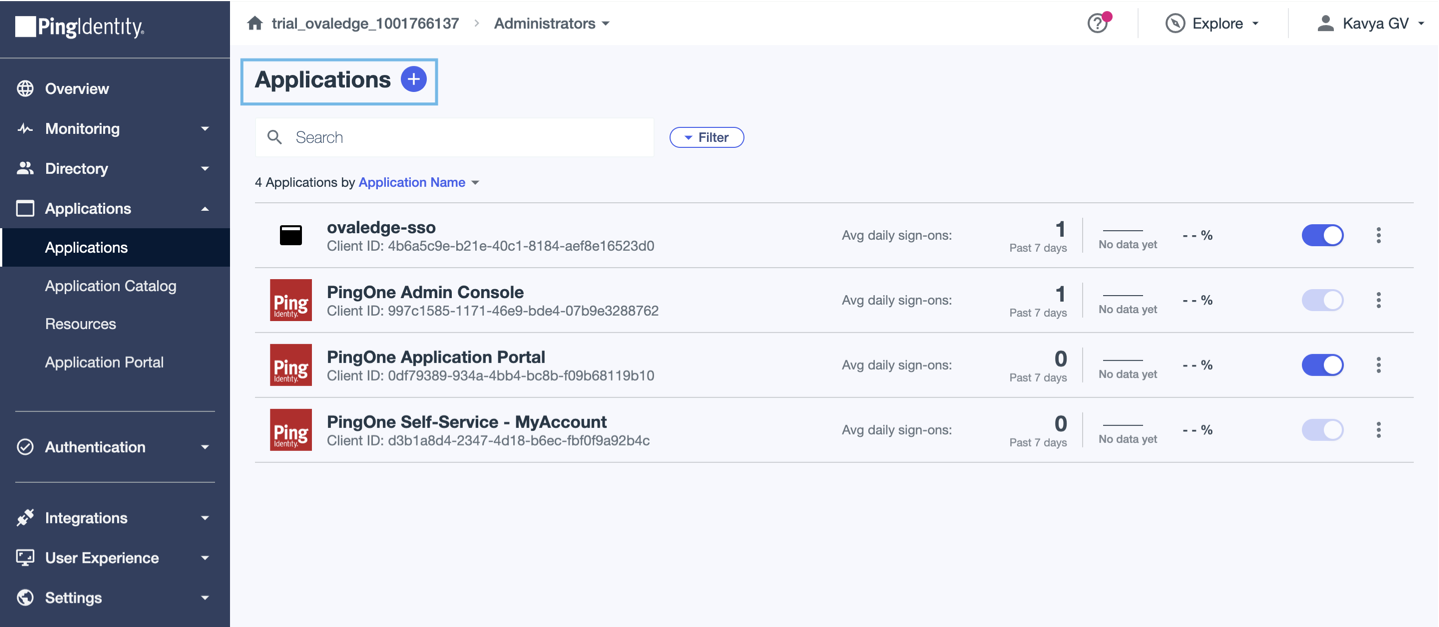This screenshot has width=1439, height=627.
Task: Toggle the PingOne Self-Service MyAccount switch
Action: click(1322, 430)
